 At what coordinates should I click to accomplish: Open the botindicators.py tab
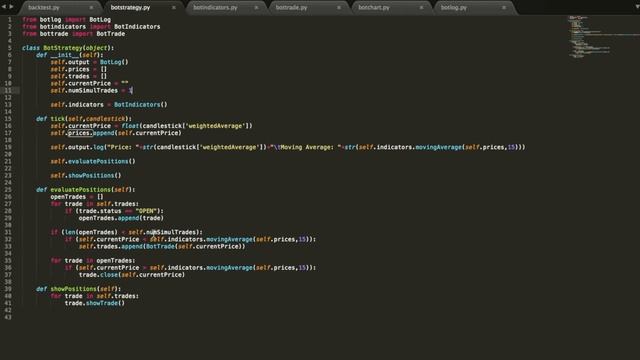pos(215,7)
